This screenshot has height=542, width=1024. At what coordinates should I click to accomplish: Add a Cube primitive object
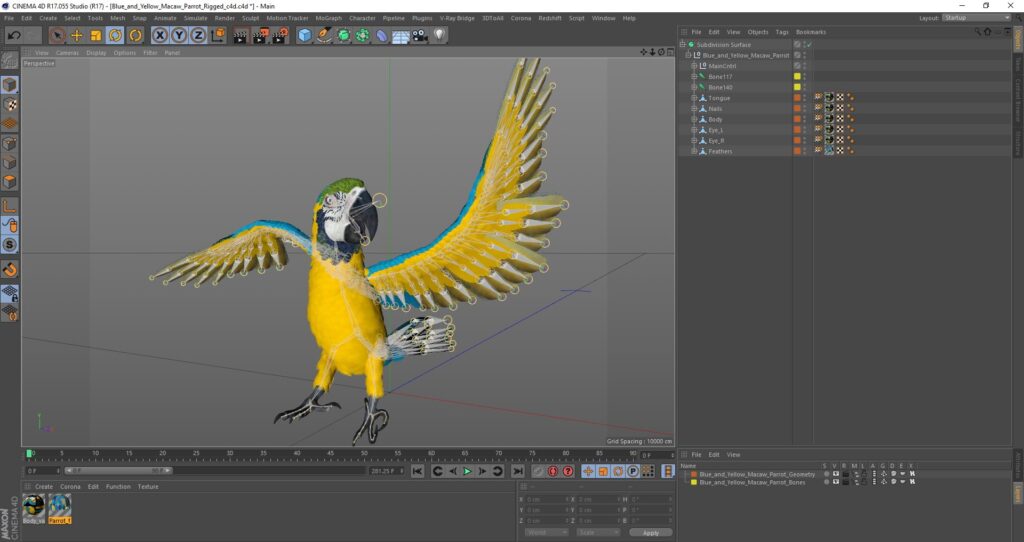[x=304, y=35]
